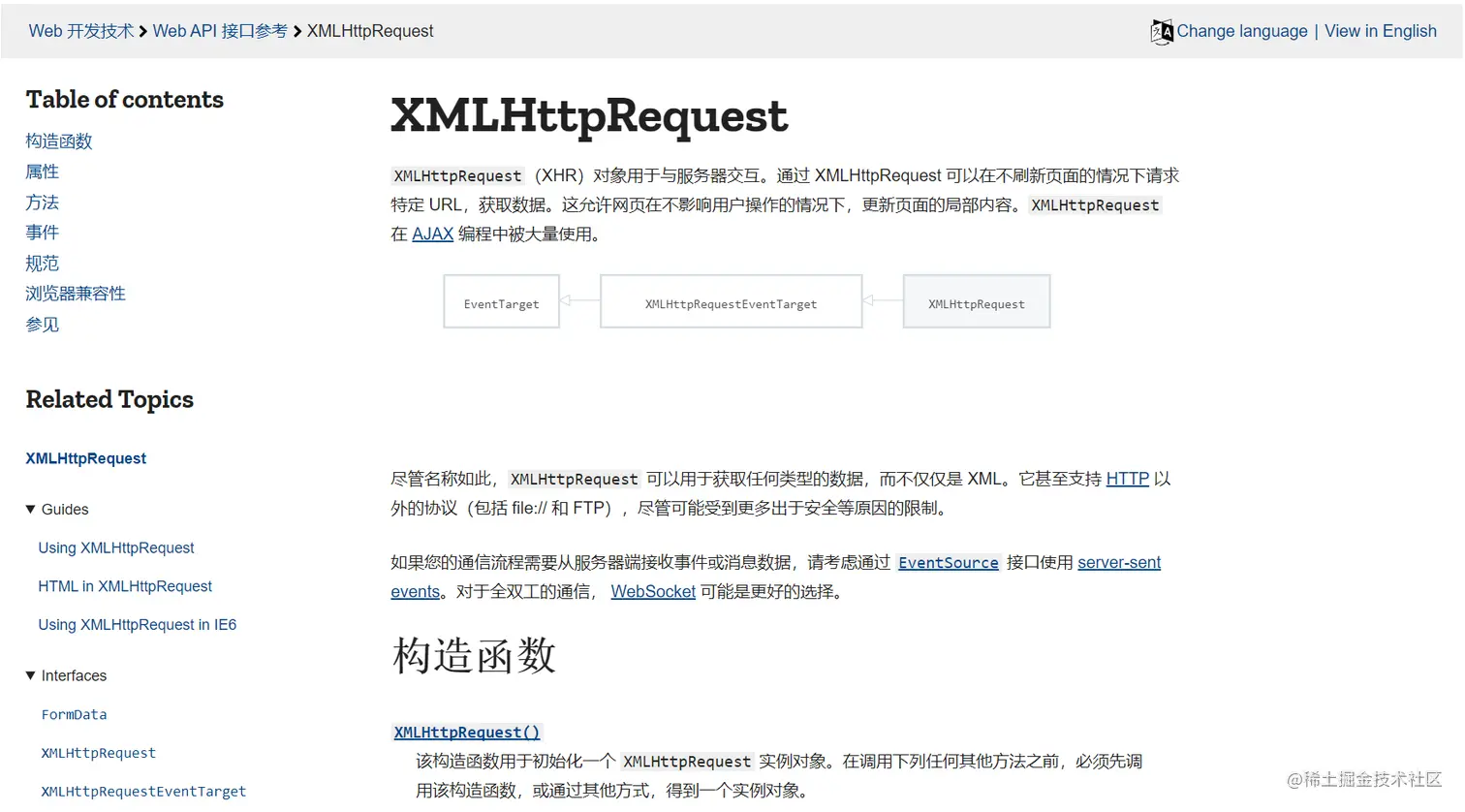Switch to View in English
Viewport: 1465px width, 812px height.
click(x=1380, y=31)
